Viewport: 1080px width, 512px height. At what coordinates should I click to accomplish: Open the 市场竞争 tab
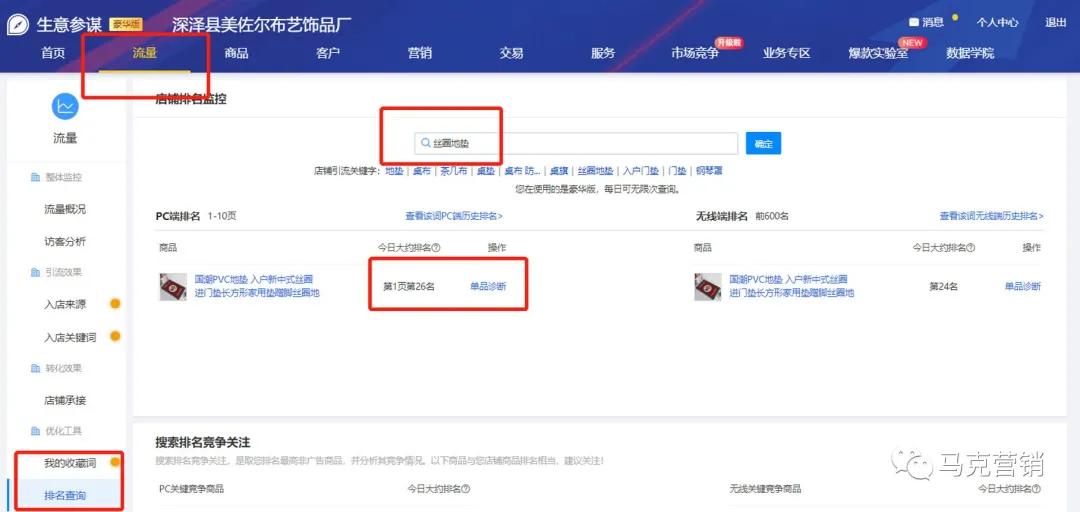[x=695, y=53]
